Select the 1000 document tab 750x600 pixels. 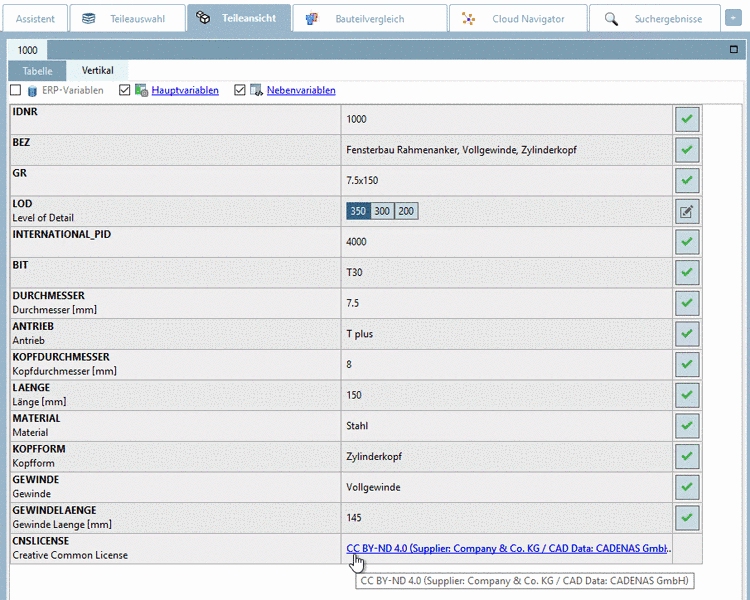[x=27, y=50]
